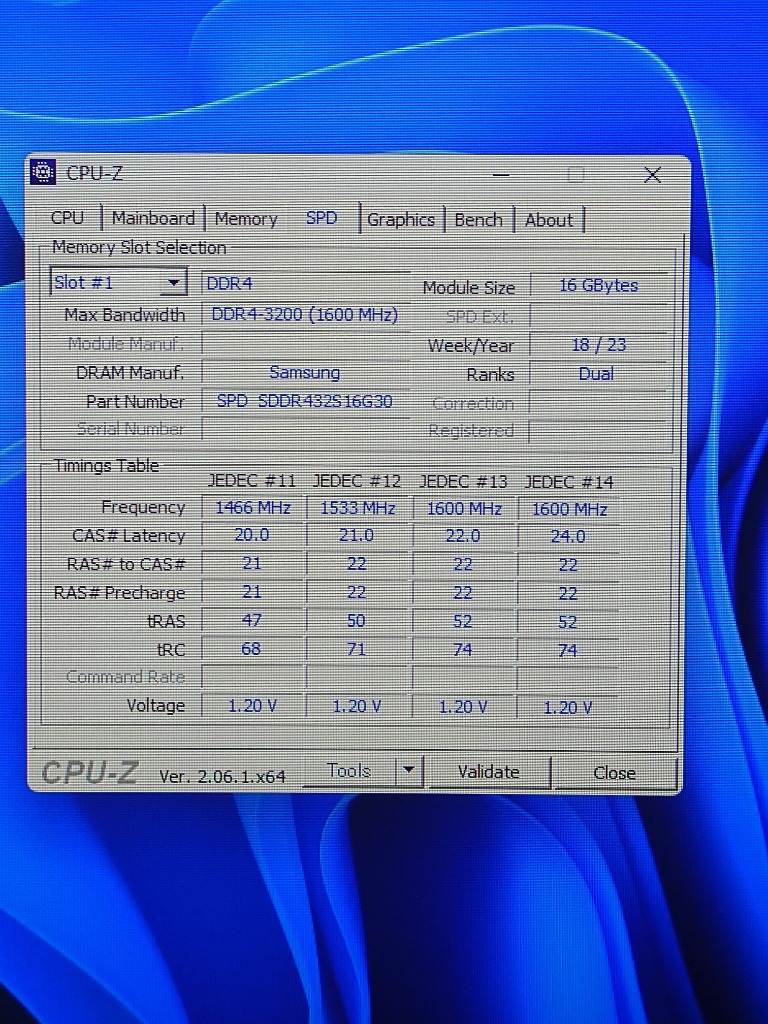Viewport: 768px width, 1024px height.
Task: Click the RAS# Precharge row label
Action: (x=120, y=593)
